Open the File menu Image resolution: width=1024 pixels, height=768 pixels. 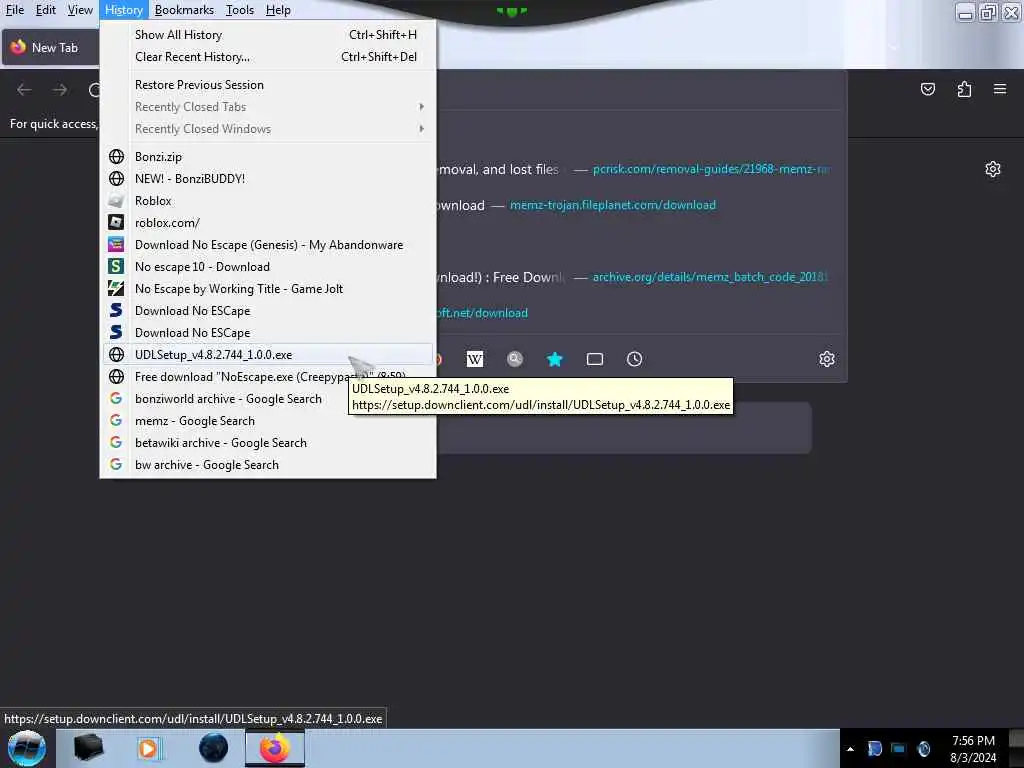pyautogui.click(x=14, y=10)
